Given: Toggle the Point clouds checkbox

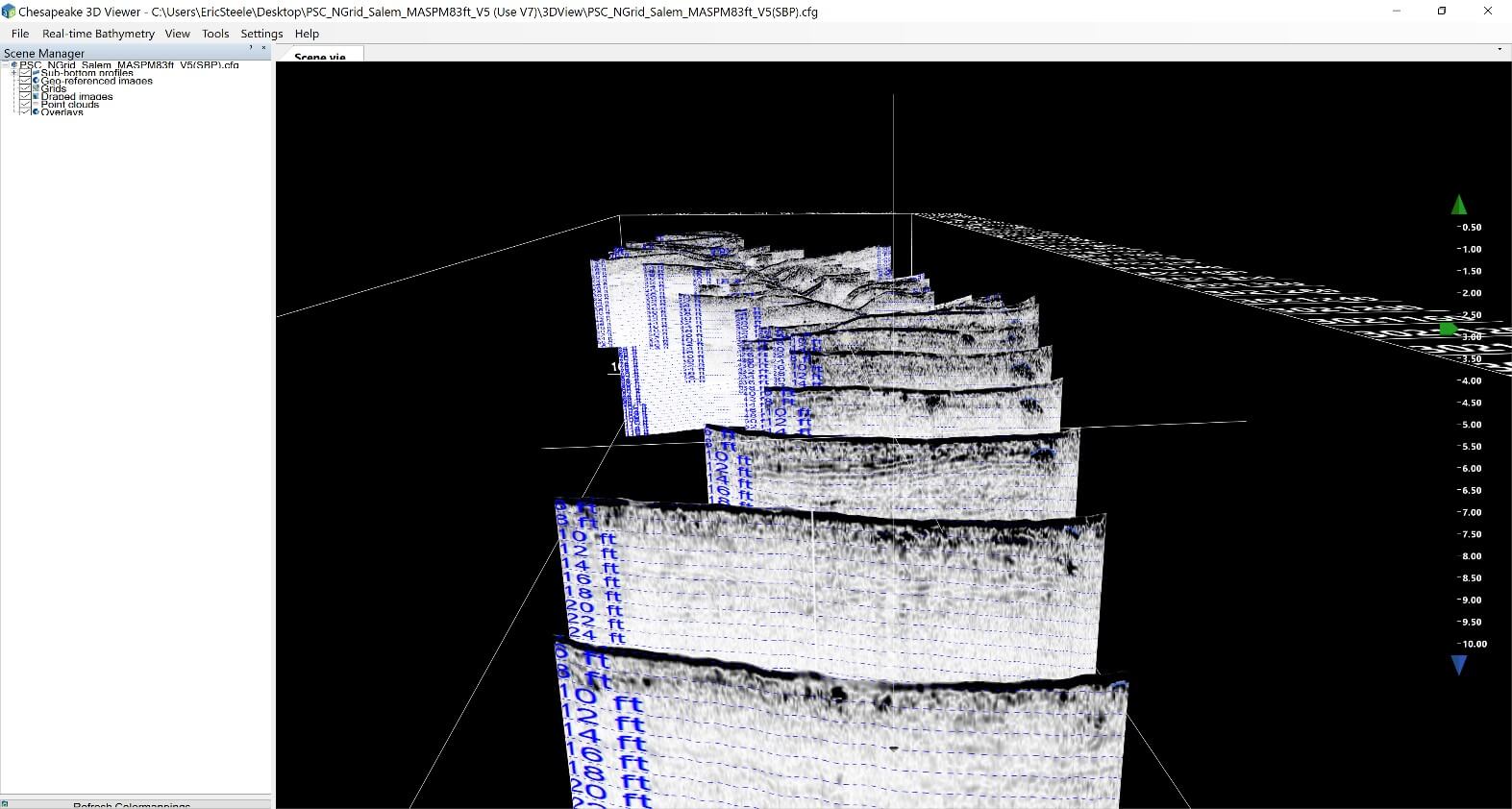Looking at the screenshot, I should point(25,104).
